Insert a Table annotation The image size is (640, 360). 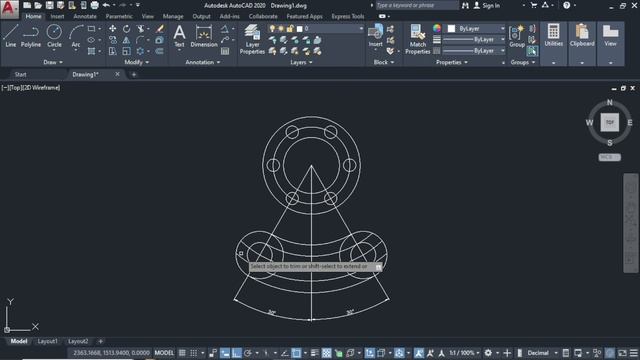(225, 51)
